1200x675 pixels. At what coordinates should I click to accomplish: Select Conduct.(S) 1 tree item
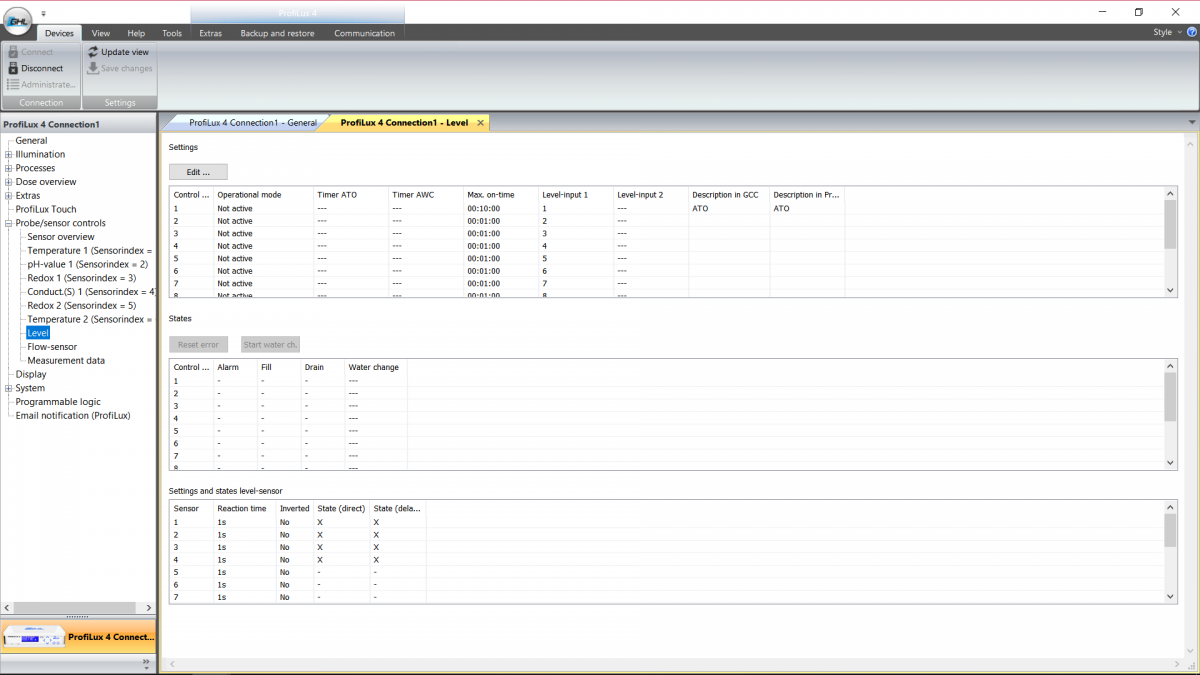(91, 292)
